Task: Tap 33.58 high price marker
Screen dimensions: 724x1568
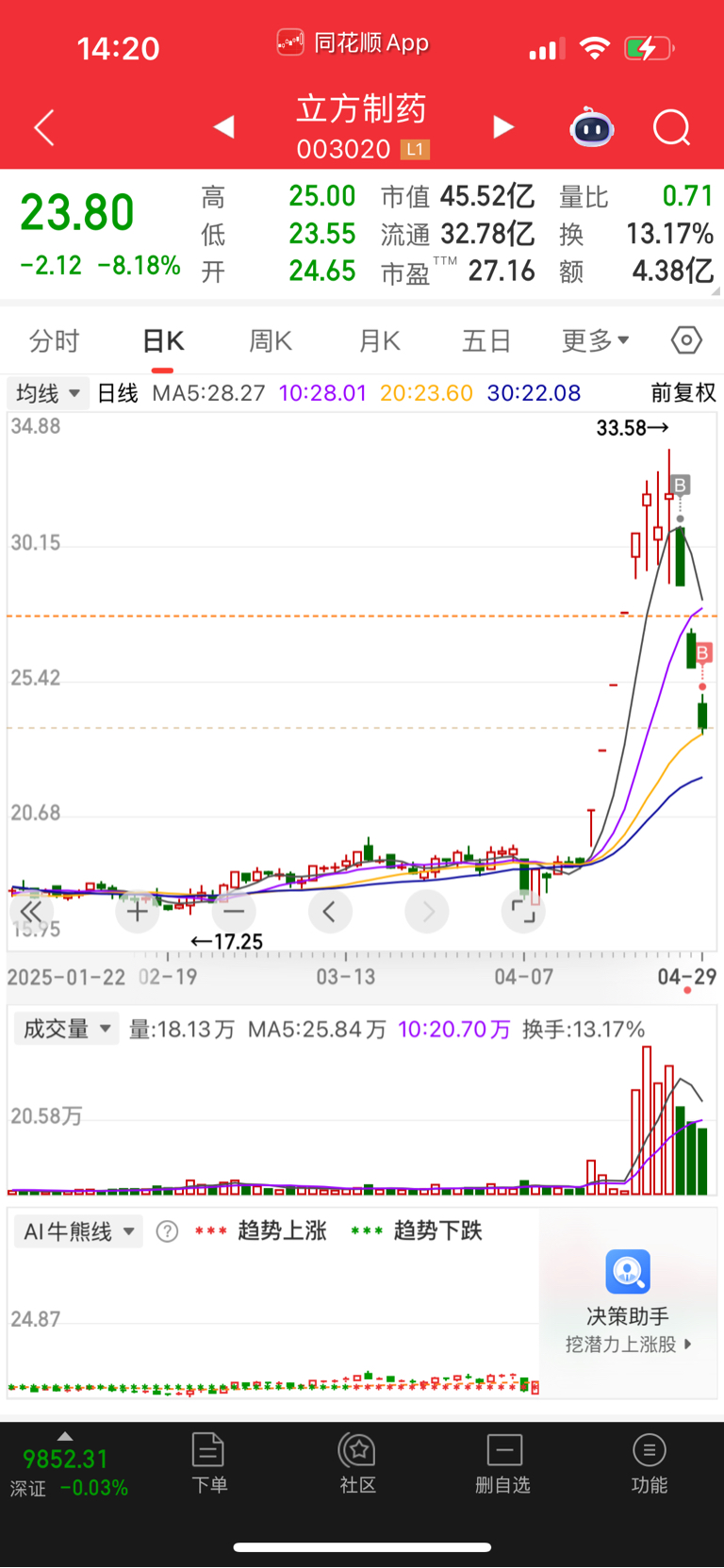Action: coord(633,428)
